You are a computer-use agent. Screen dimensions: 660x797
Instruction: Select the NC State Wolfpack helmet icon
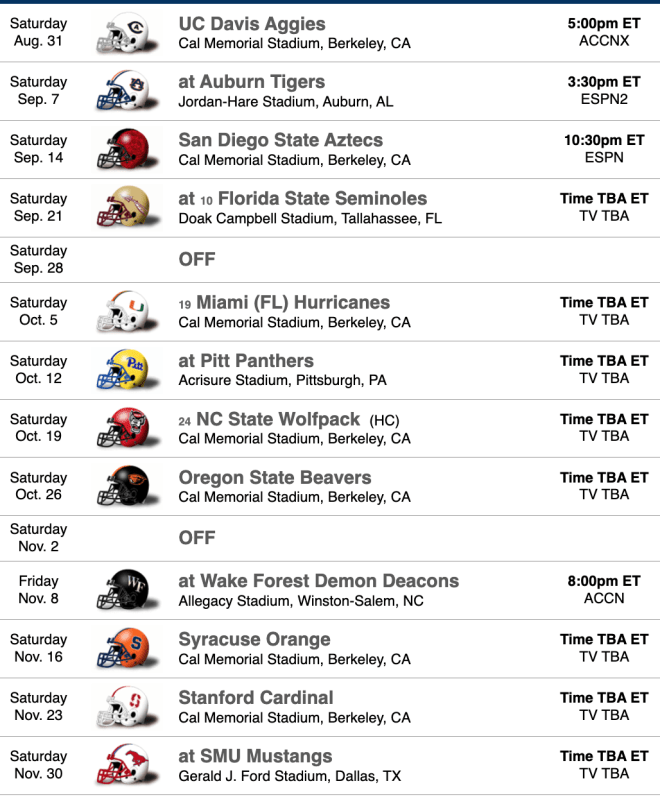[x=127, y=428]
